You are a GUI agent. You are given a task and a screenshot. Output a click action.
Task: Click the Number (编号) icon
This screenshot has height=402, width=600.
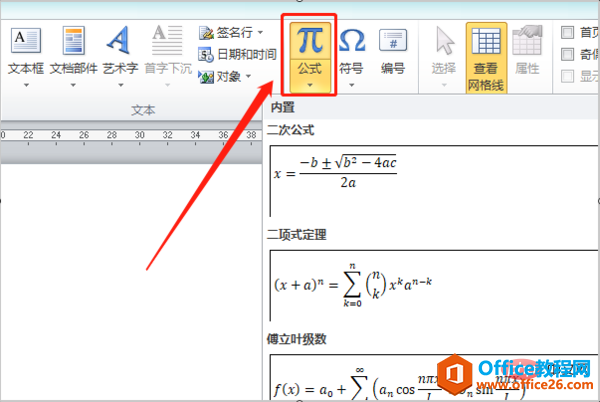click(x=393, y=41)
